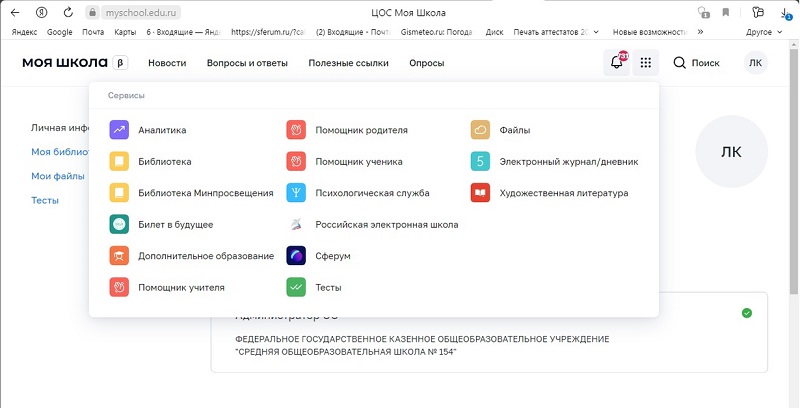The image size is (800, 408).
Task: Open the Новости menu item
Action: tap(167, 63)
